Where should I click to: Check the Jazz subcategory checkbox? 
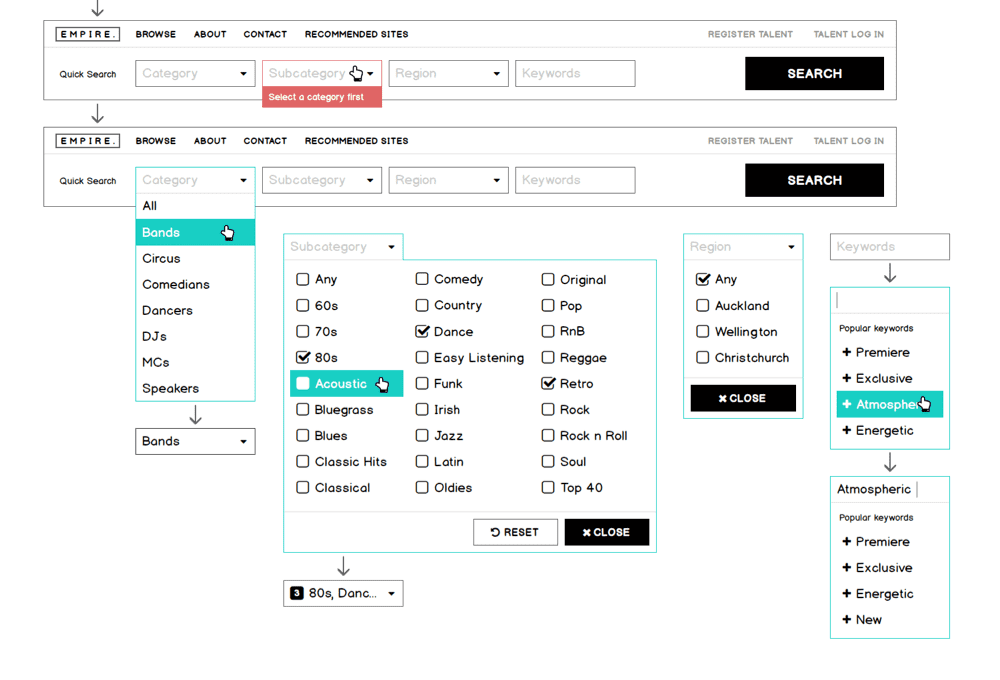pyautogui.click(x=422, y=435)
